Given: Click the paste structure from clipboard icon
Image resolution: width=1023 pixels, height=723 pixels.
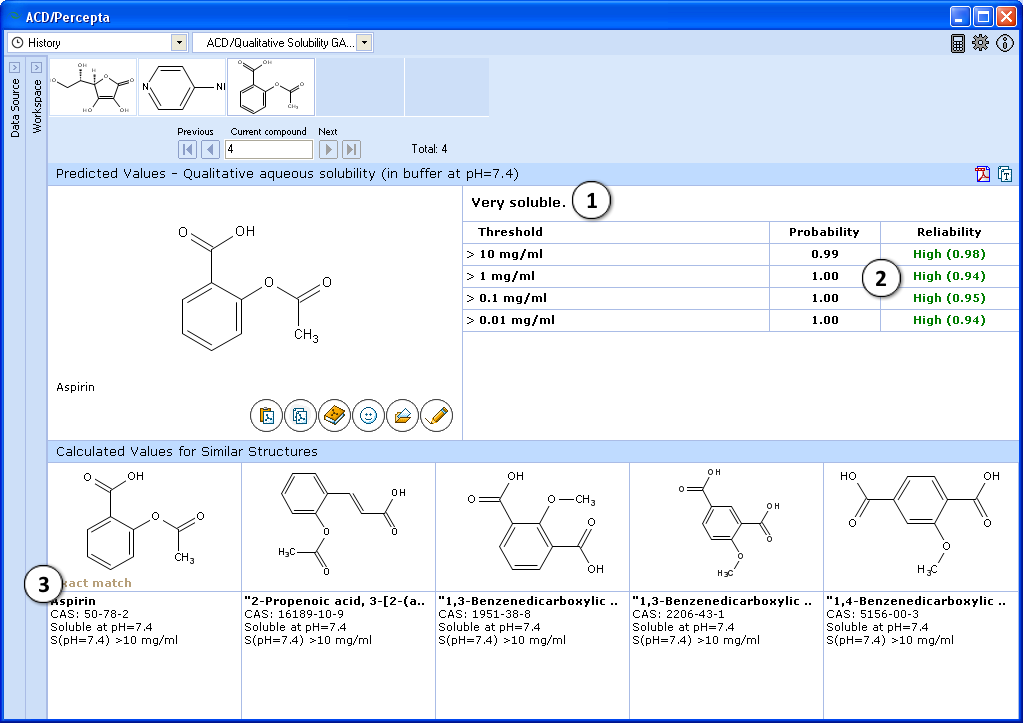Looking at the screenshot, I should pos(266,415).
